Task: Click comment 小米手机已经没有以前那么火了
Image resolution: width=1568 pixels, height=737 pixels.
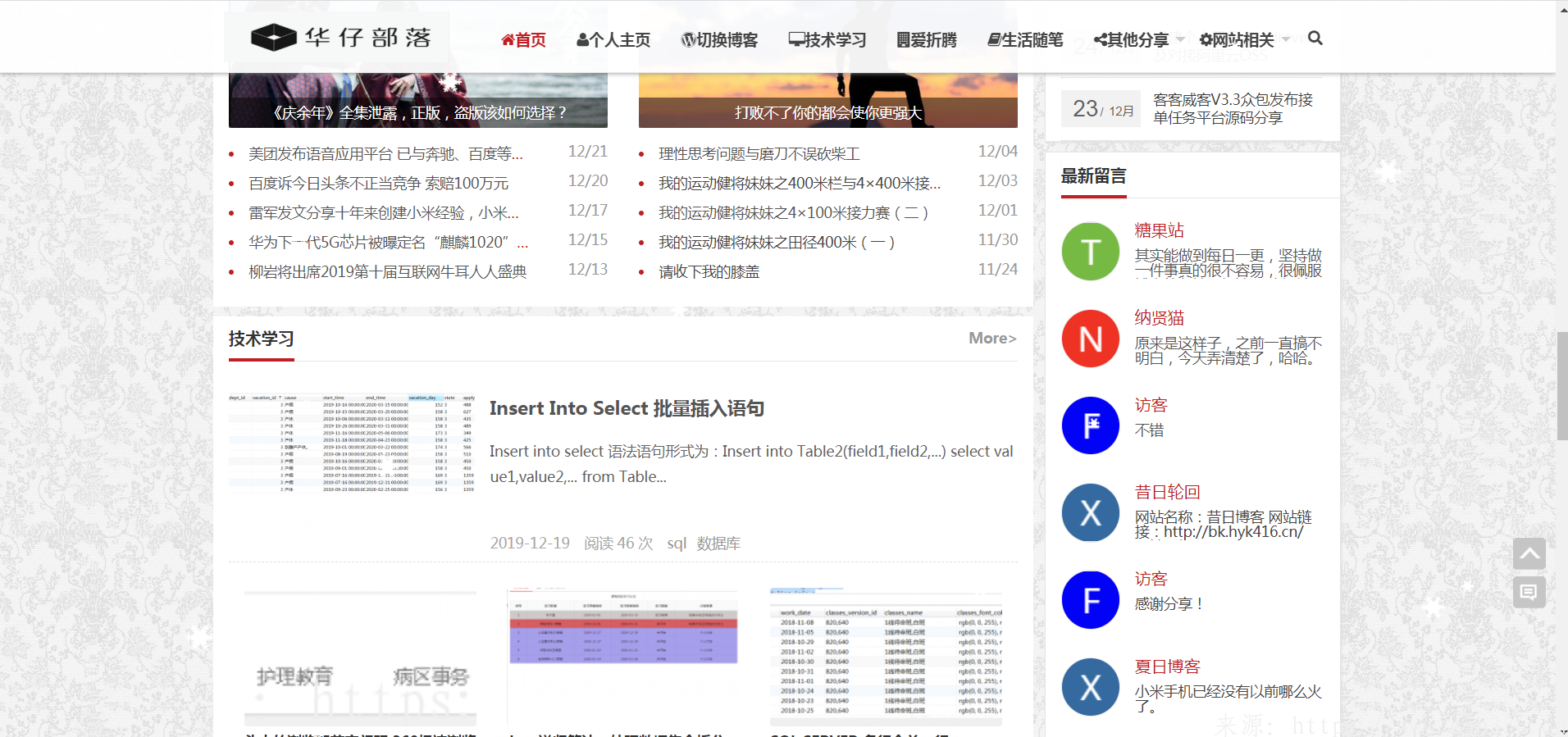Action: click(1228, 698)
